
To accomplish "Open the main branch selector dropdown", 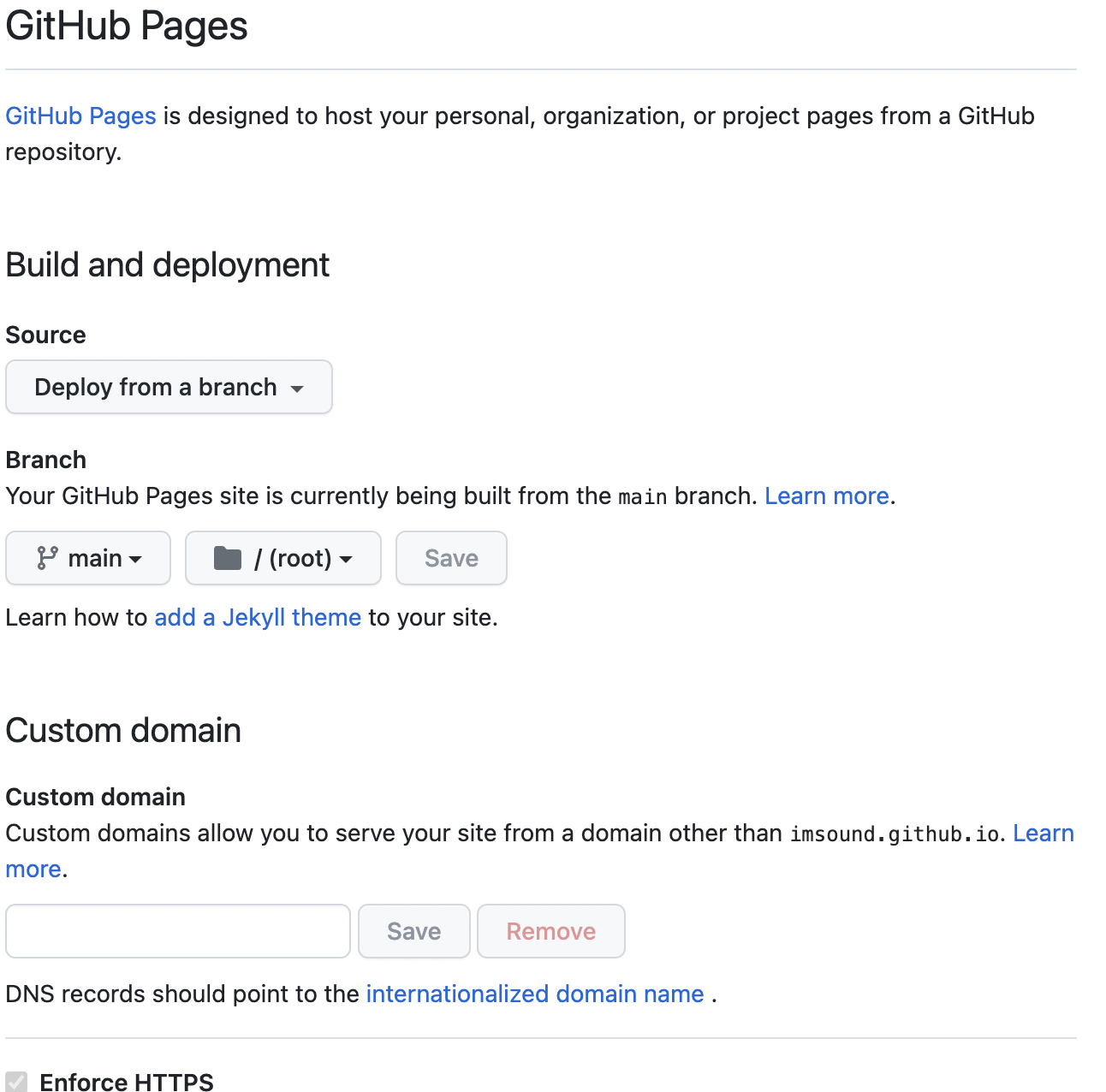I will coord(88,558).
